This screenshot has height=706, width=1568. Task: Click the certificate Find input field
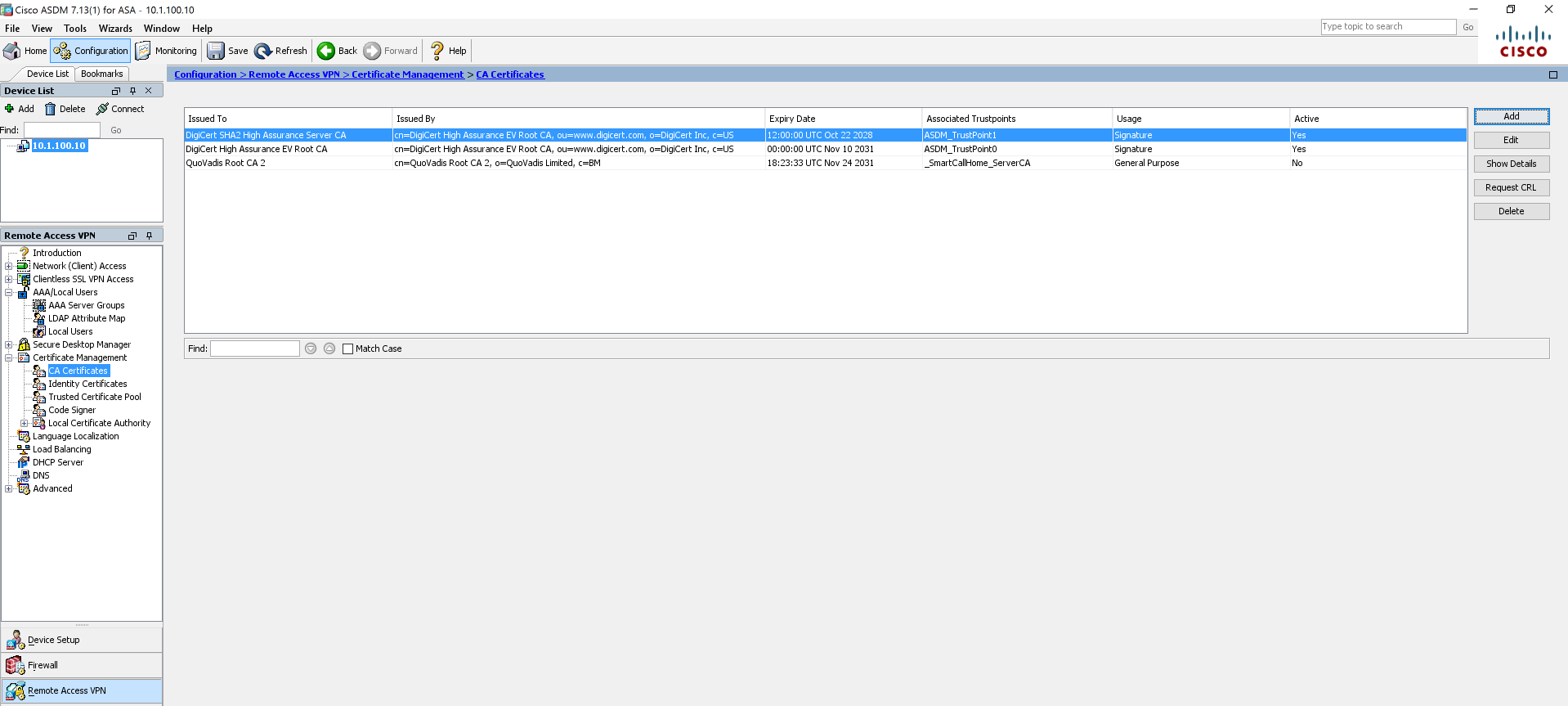tap(255, 349)
